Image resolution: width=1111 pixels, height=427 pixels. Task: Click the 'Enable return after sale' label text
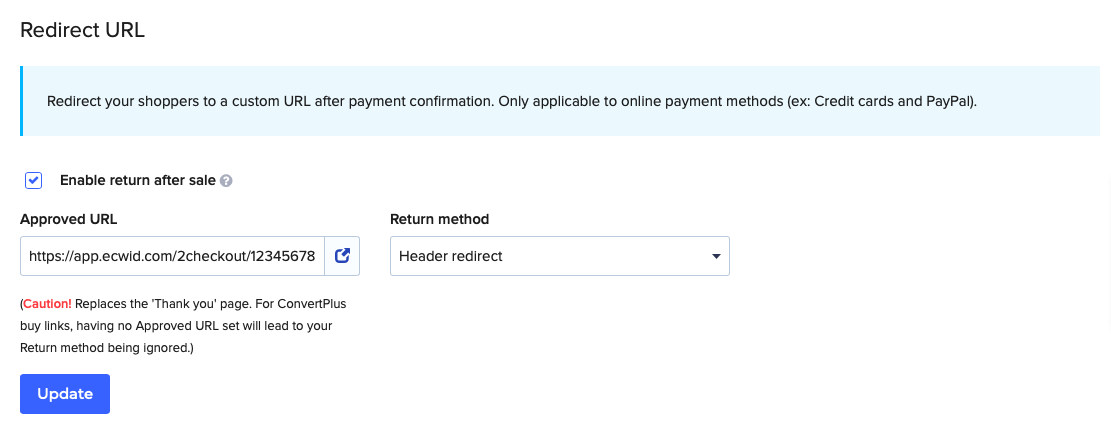click(137, 180)
